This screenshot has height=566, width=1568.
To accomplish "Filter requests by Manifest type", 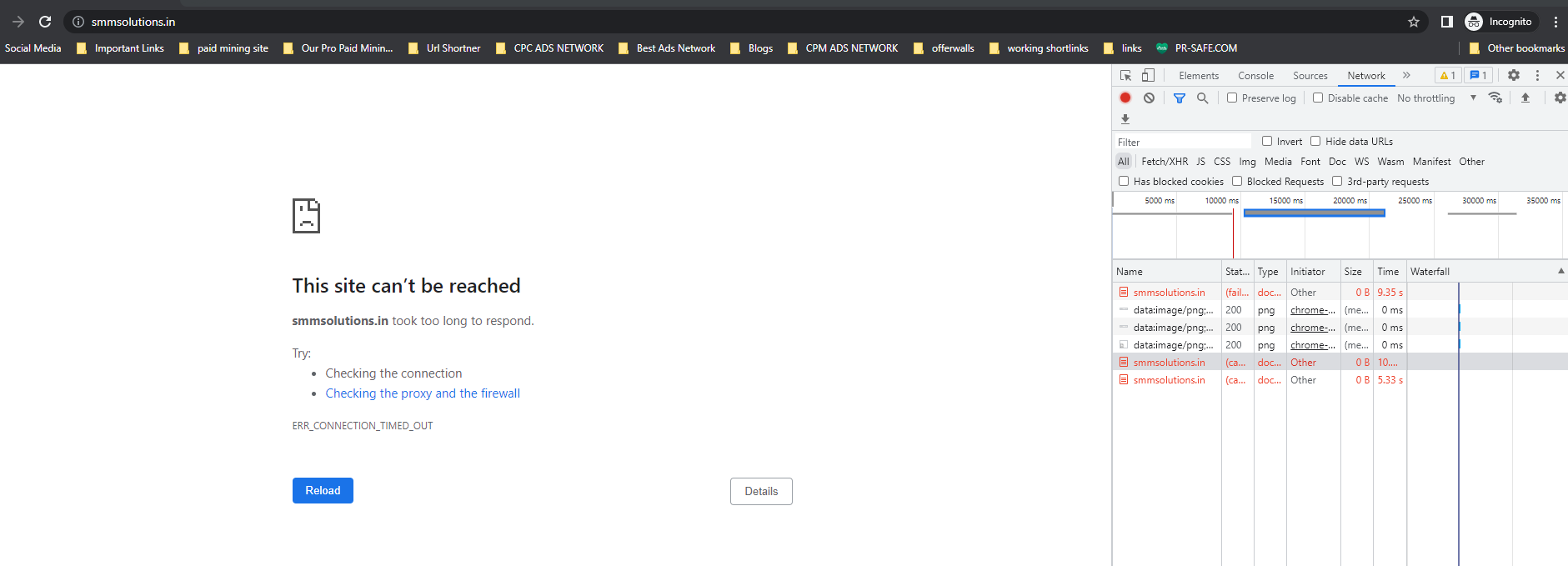I will (x=1431, y=162).
